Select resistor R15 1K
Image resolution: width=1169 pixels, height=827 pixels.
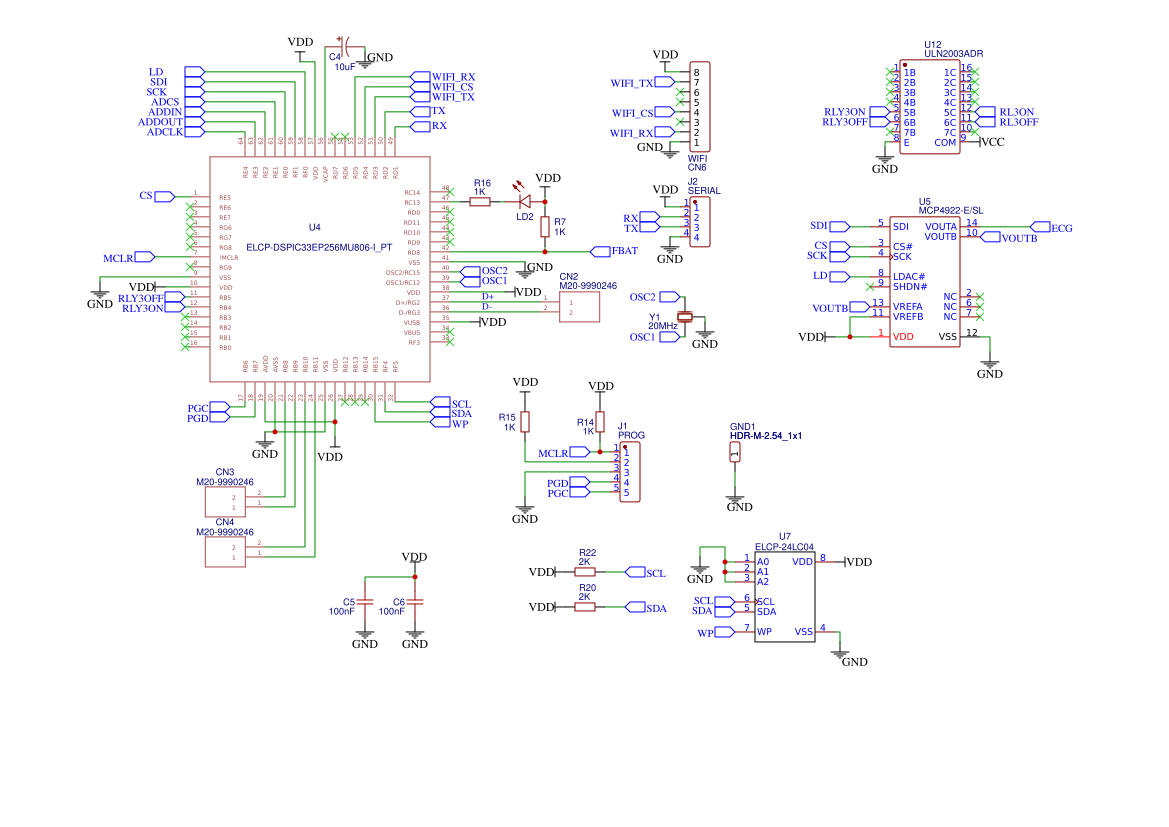click(x=525, y=422)
